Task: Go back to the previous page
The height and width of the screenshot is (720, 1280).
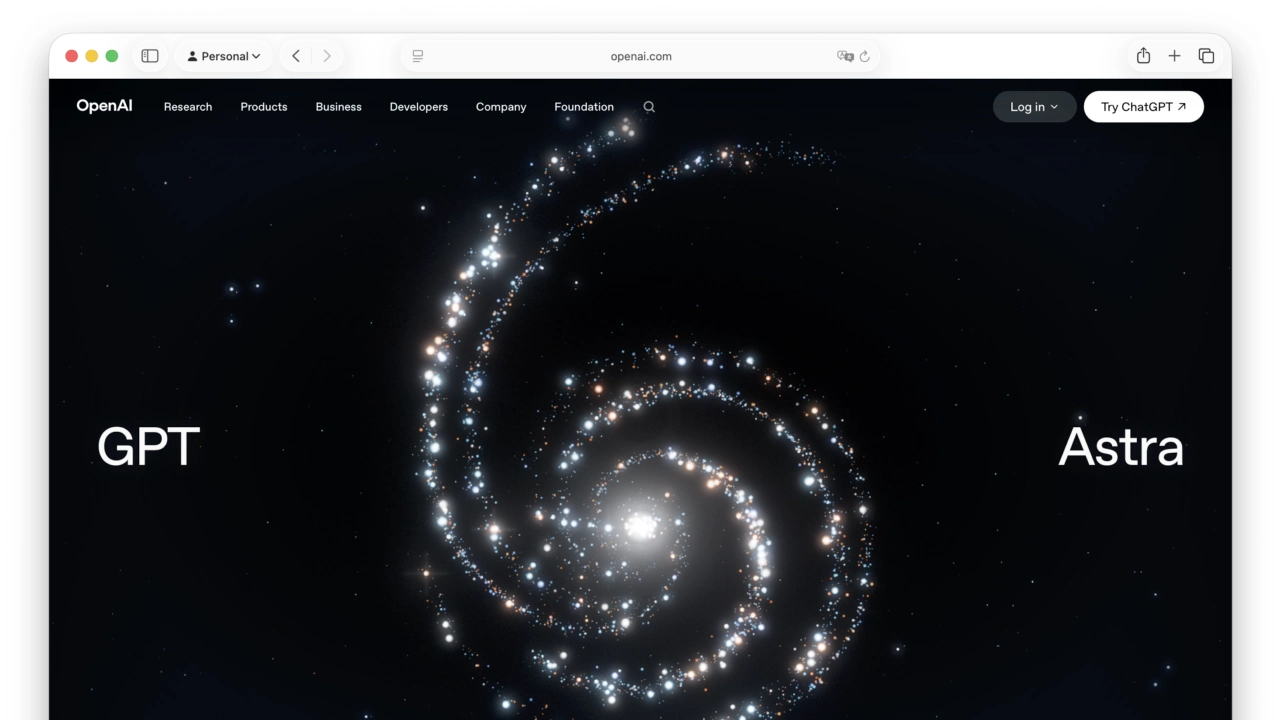Action: pos(296,56)
